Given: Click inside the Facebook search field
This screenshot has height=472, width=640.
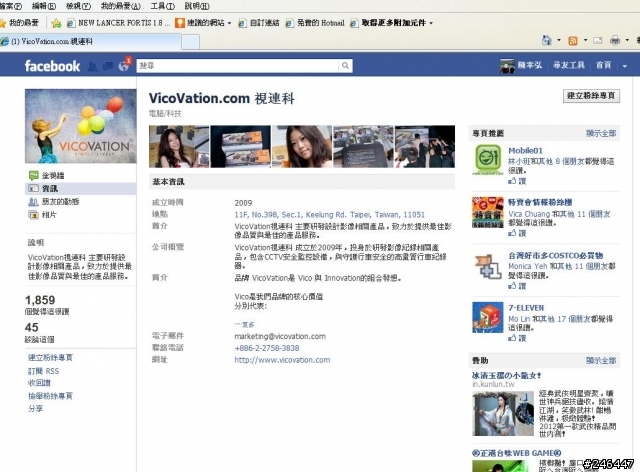Looking at the screenshot, I should pos(238,65).
